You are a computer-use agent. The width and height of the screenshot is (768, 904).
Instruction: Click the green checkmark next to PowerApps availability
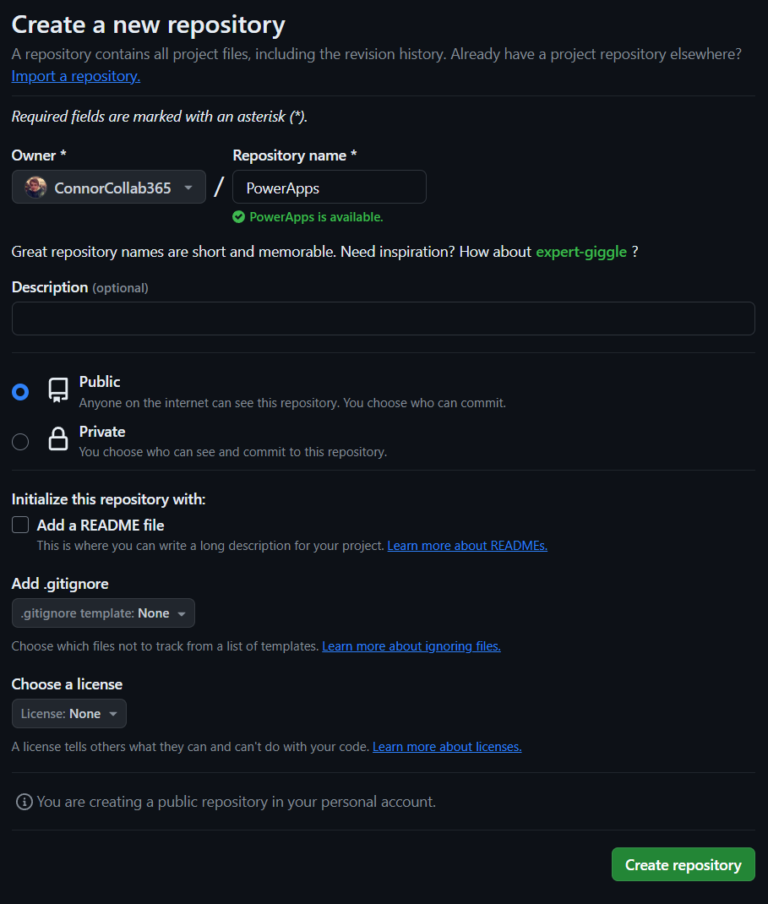(x=239, y=216)
